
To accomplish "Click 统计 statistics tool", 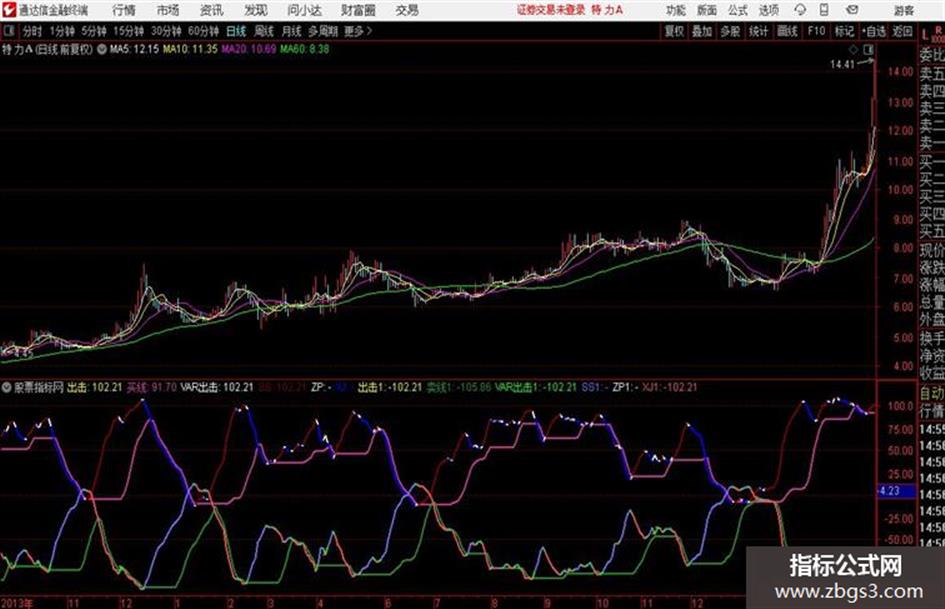I will point(758,31).
